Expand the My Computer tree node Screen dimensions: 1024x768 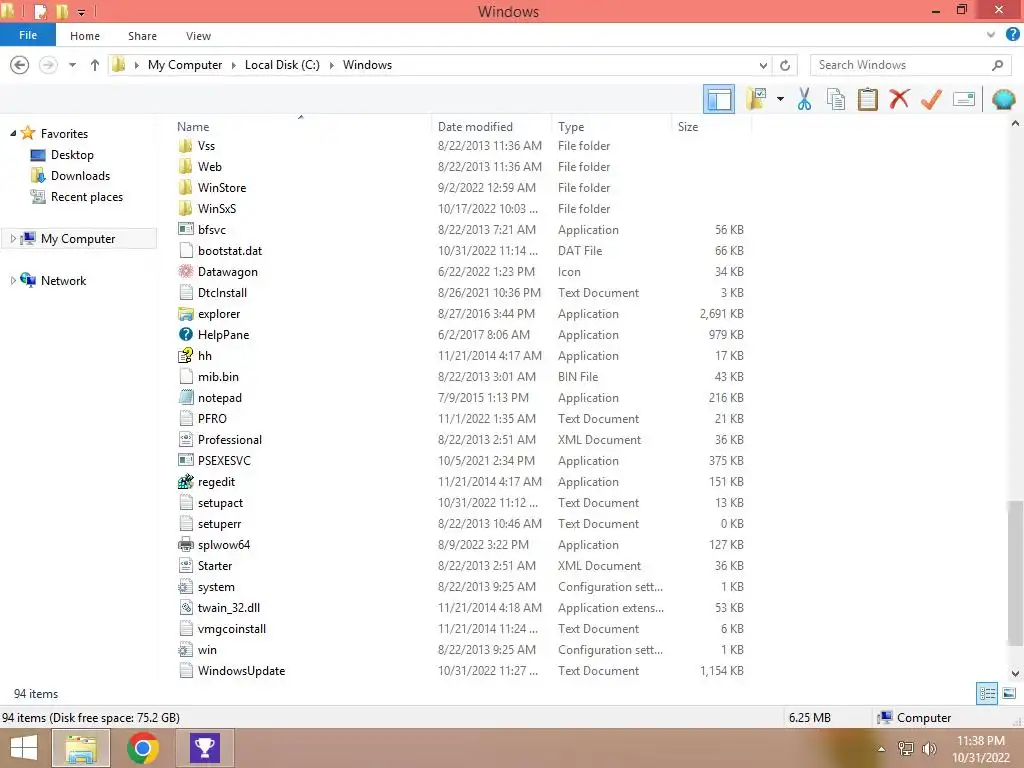coord(13,238)
